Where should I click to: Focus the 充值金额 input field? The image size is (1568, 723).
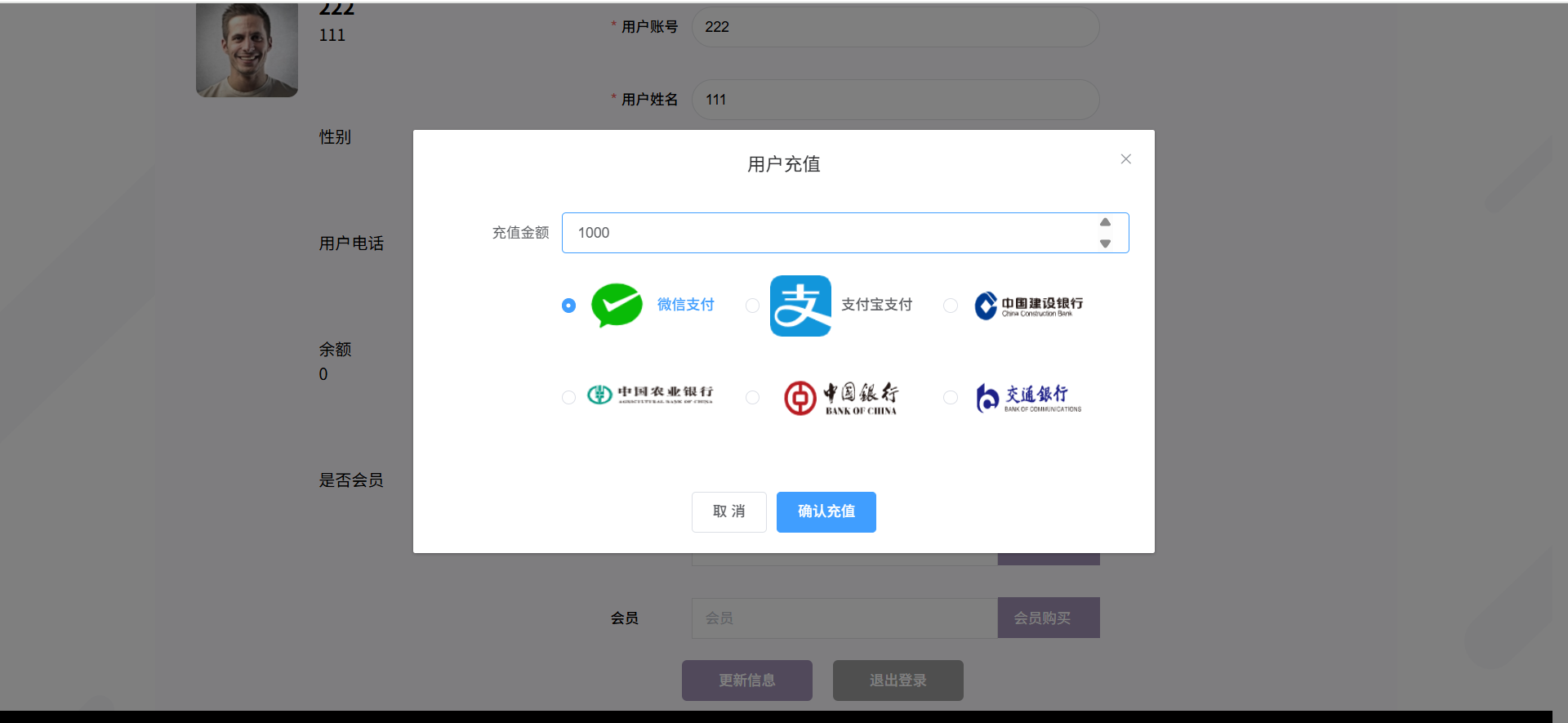point(845,233)
